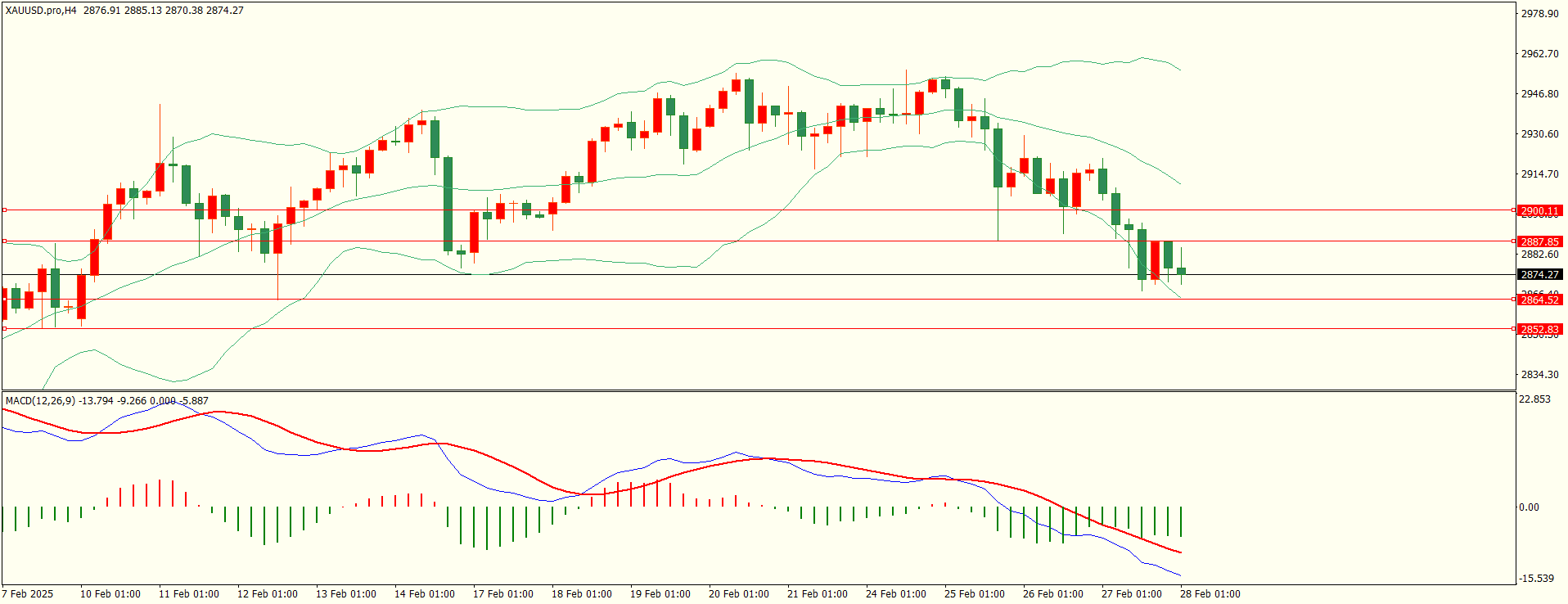Click the 2900.11 red price level label
Viewport: 1568px width, 604px height.
pos(1539,210)
